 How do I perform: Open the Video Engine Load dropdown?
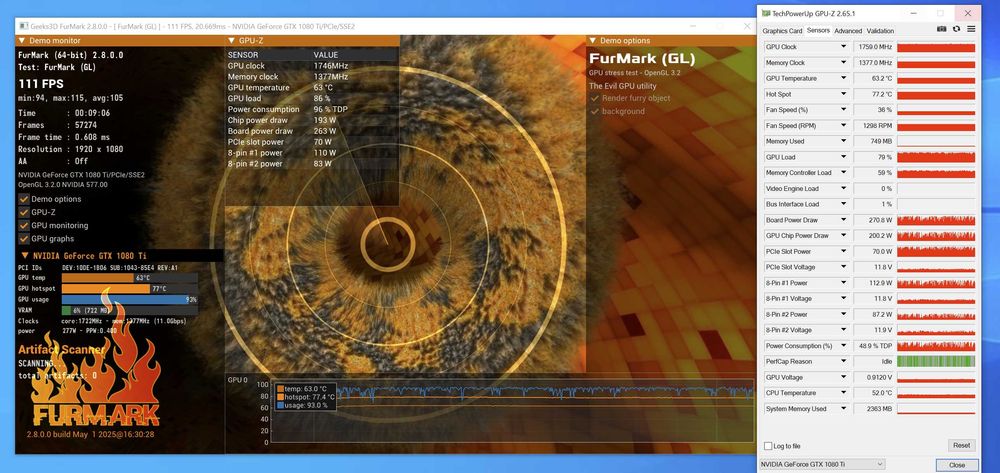844,189
